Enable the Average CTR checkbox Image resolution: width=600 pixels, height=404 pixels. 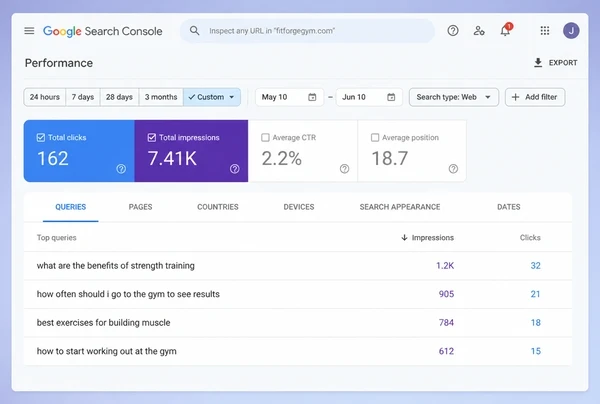click(x=265, y=137)
